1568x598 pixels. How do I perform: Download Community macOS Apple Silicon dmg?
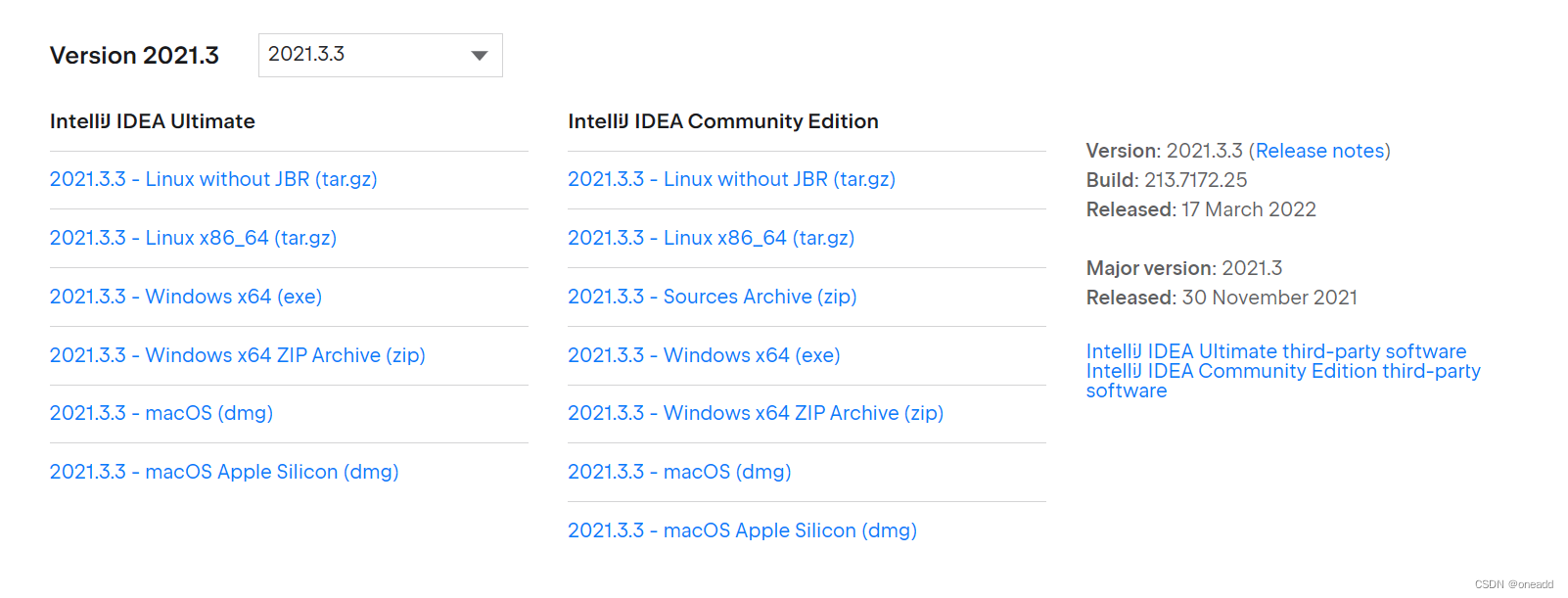(x=742, y=530)
